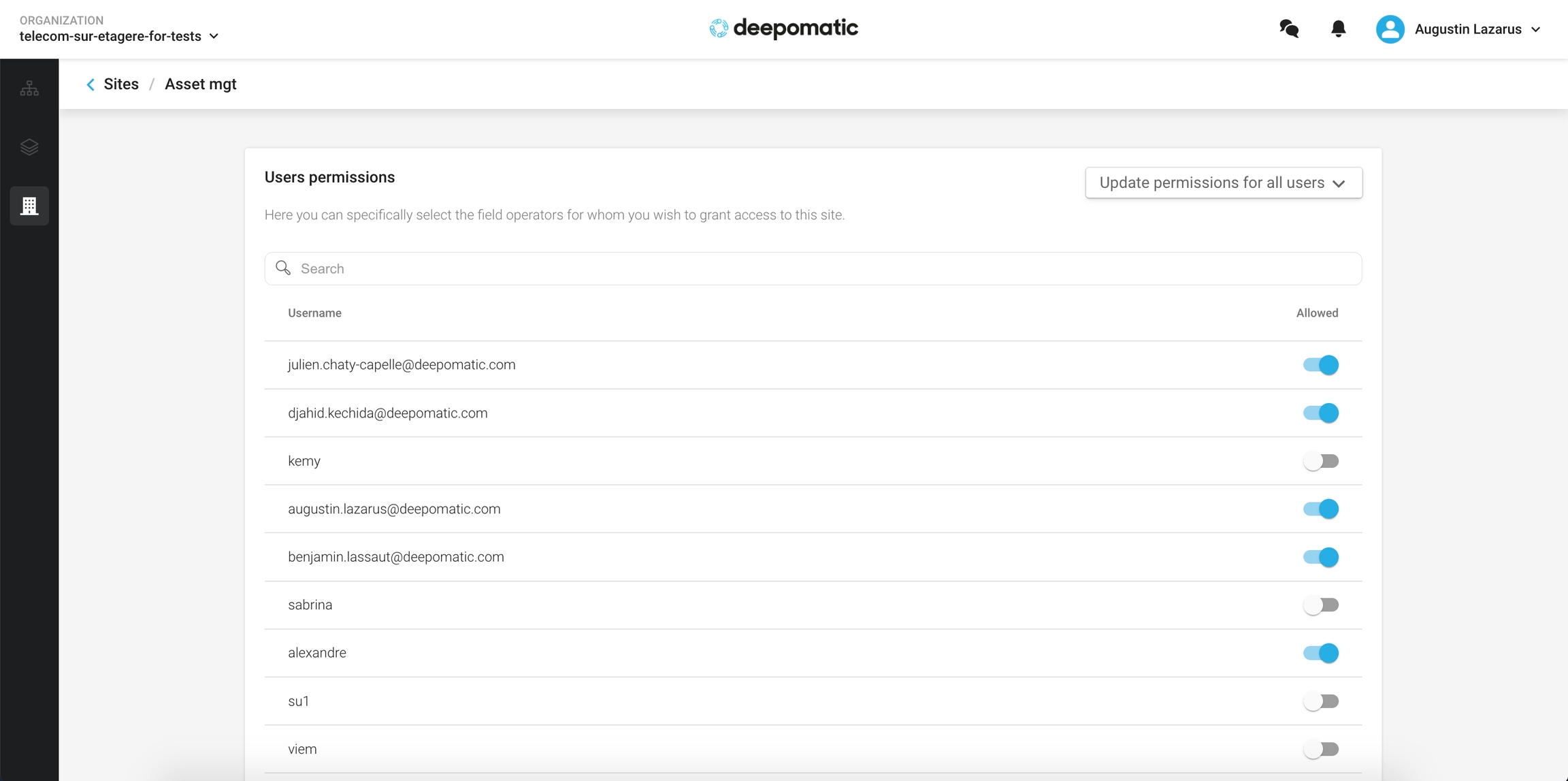
Task: Disable access for julien.chaty-capelle@deepomatic.com
Action: 1320,365
